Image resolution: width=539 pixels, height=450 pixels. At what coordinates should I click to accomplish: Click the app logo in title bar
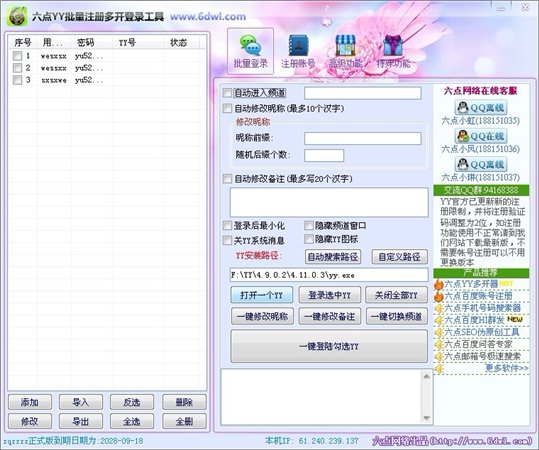pyautogui.click(x=17, y=16)
